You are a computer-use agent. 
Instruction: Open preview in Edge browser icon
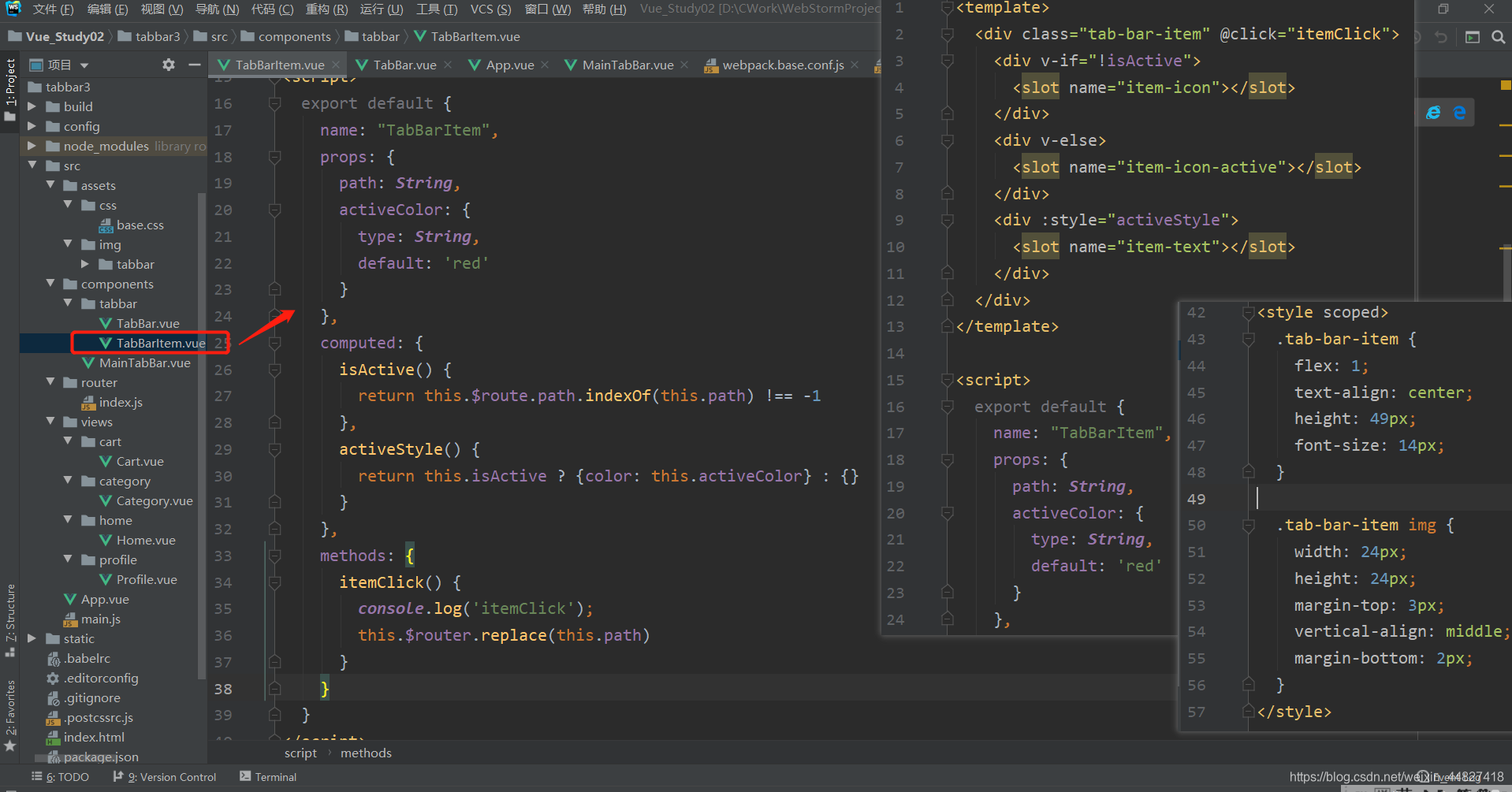[1460, 113]
